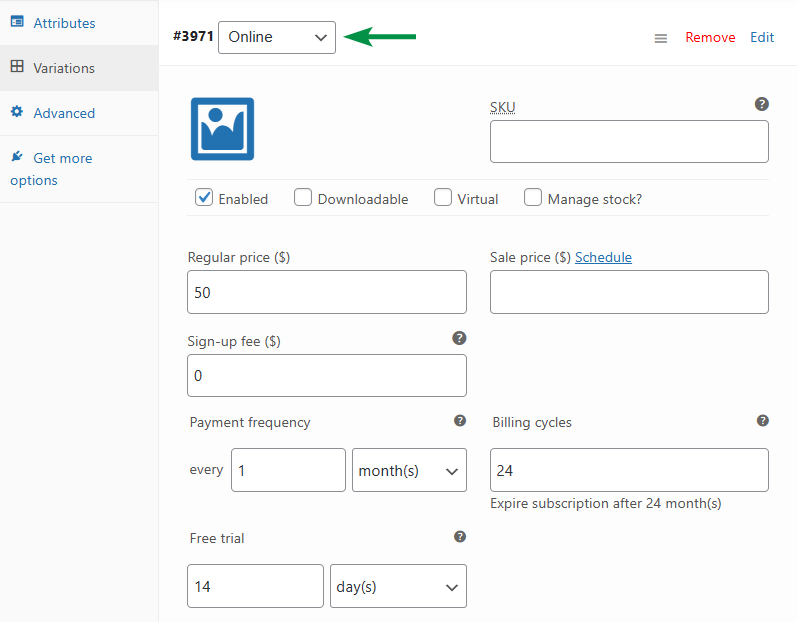Click the Billing cycles help icon
The height and width of the screenshot is (622, 797).
tap(762, 421)
